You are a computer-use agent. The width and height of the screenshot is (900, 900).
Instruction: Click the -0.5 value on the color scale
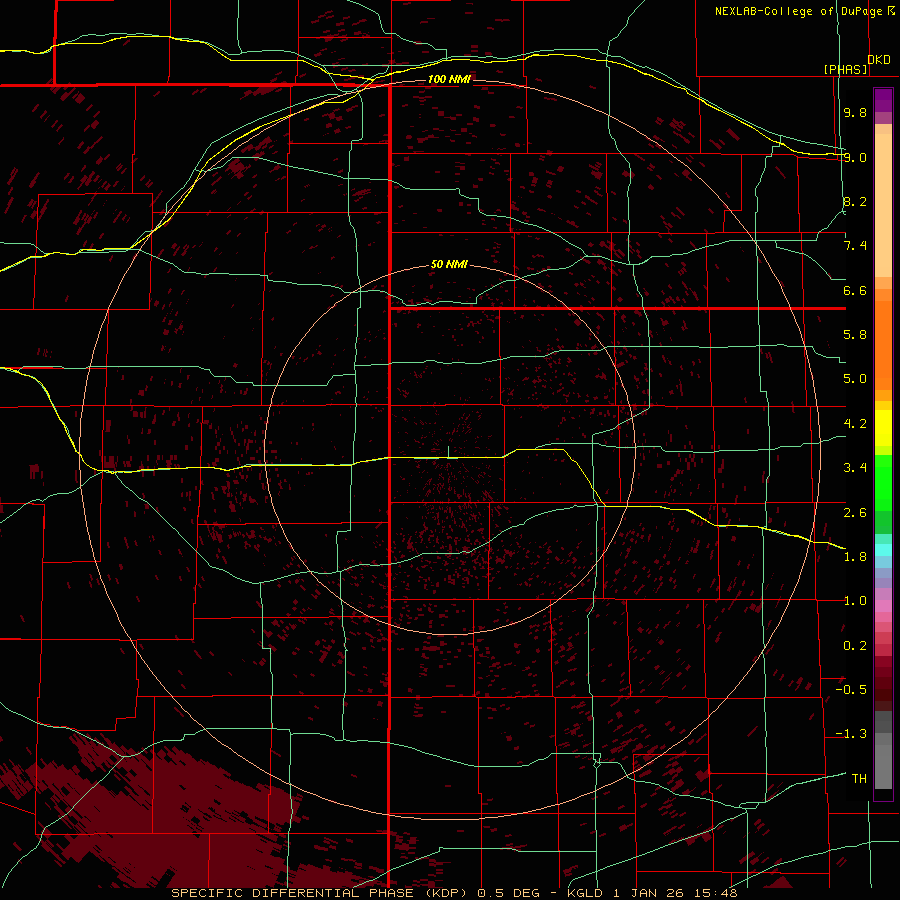(x=851, y=690)
